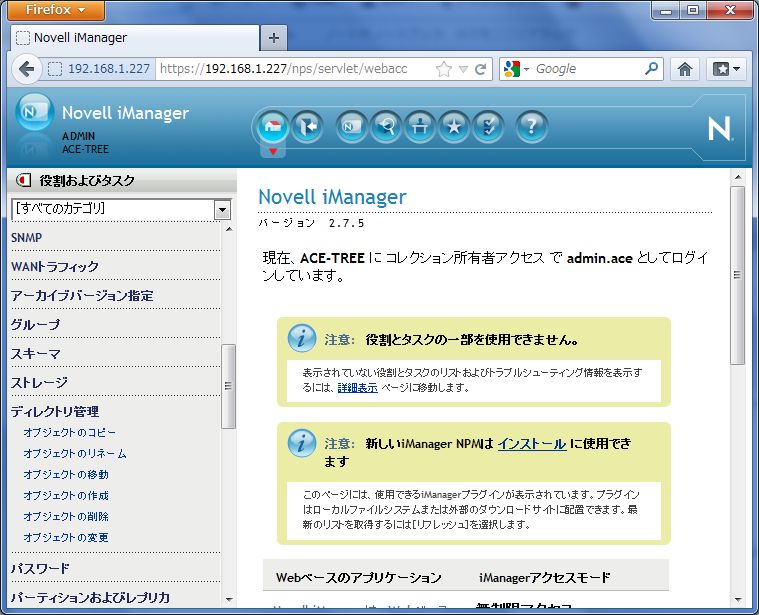Bookmark this page with the star icon

click(x=443, y=69)
